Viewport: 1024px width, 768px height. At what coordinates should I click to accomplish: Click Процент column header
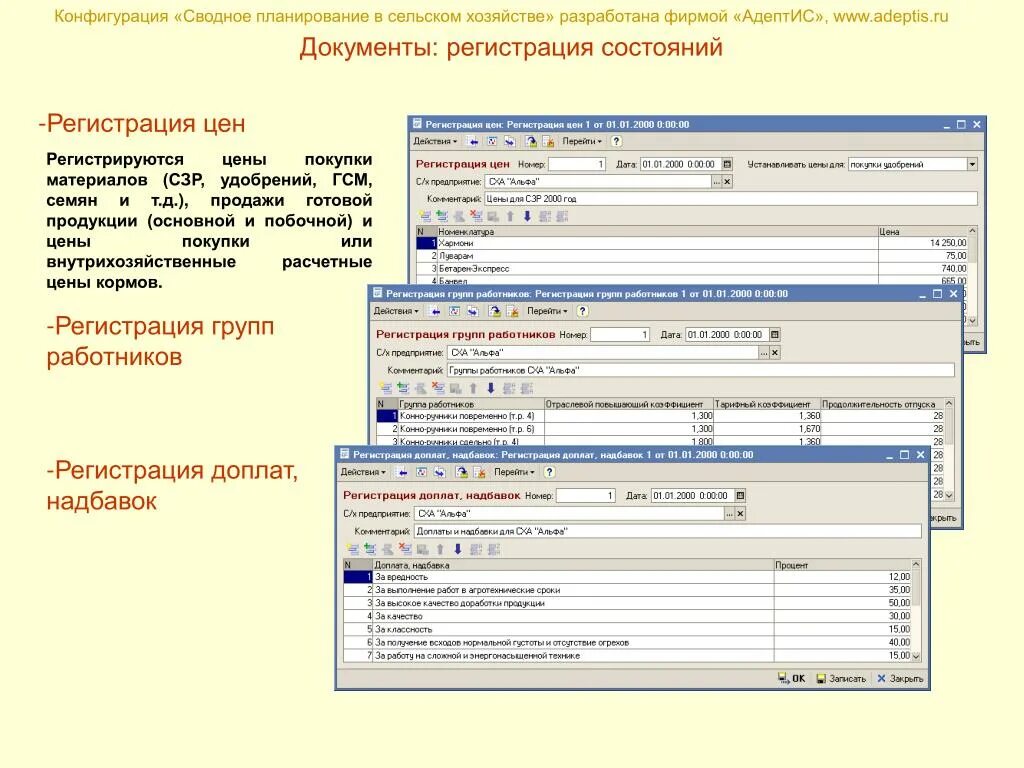click(x=842, y=565)
